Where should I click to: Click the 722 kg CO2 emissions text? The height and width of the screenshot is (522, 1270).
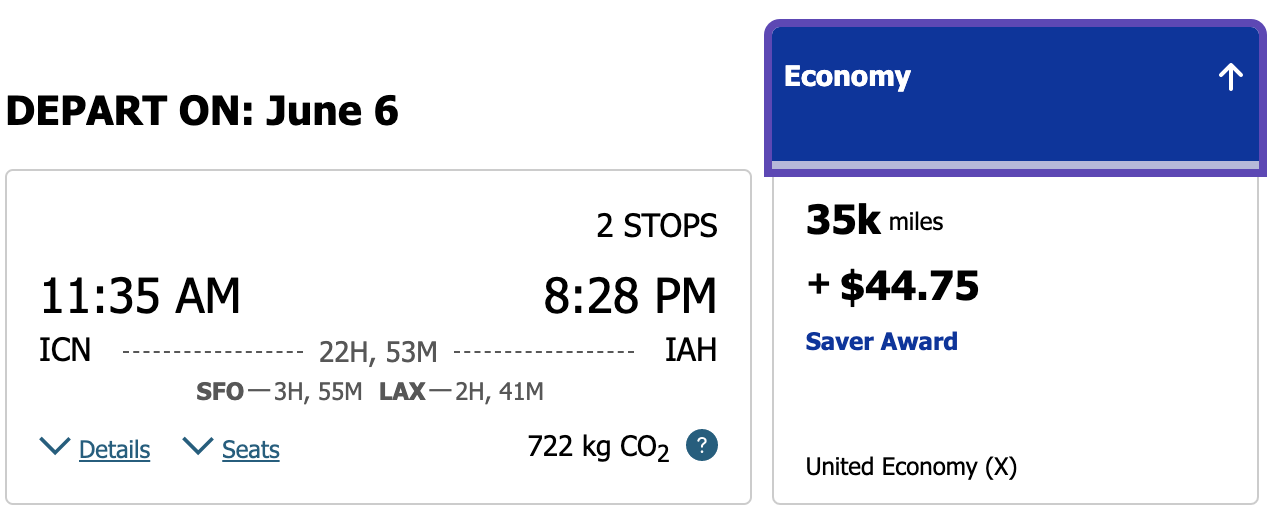point(597,448)
